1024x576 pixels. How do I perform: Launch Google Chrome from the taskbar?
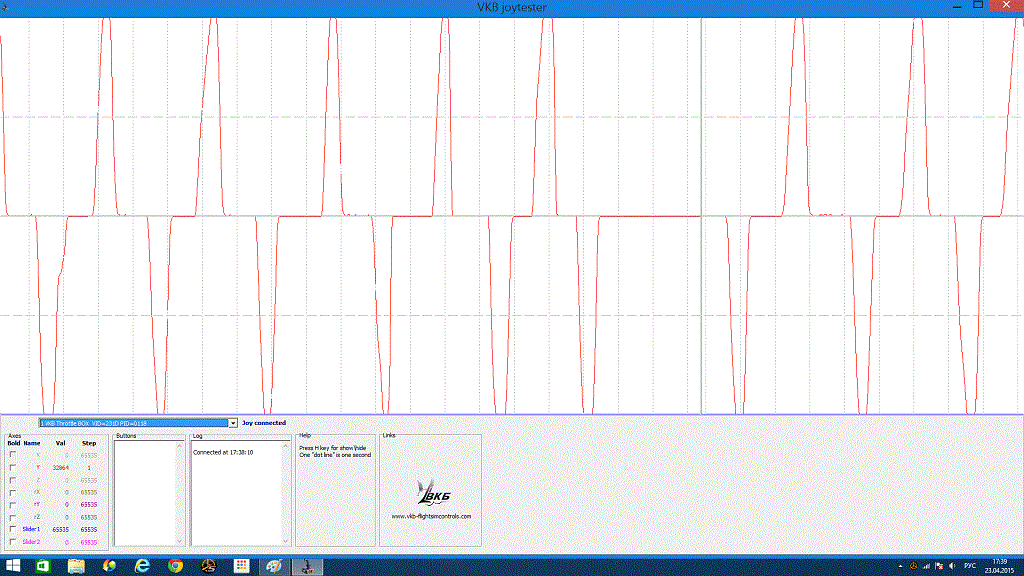[175, 566]
